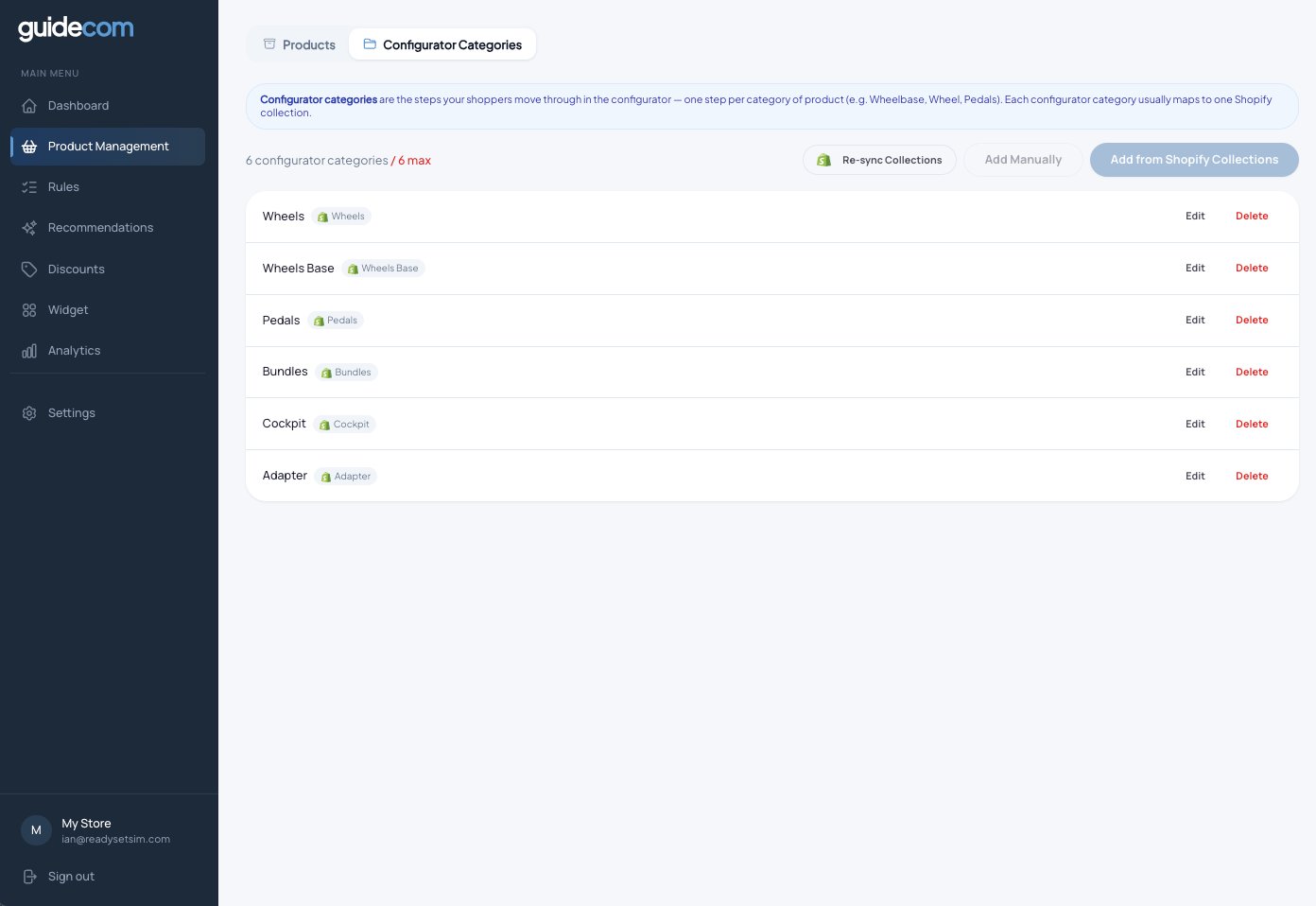The width and height of the screenshot is (1316, 906).
Task: Select the Product Management sidebar icon
Action: [x=29, y=147]
